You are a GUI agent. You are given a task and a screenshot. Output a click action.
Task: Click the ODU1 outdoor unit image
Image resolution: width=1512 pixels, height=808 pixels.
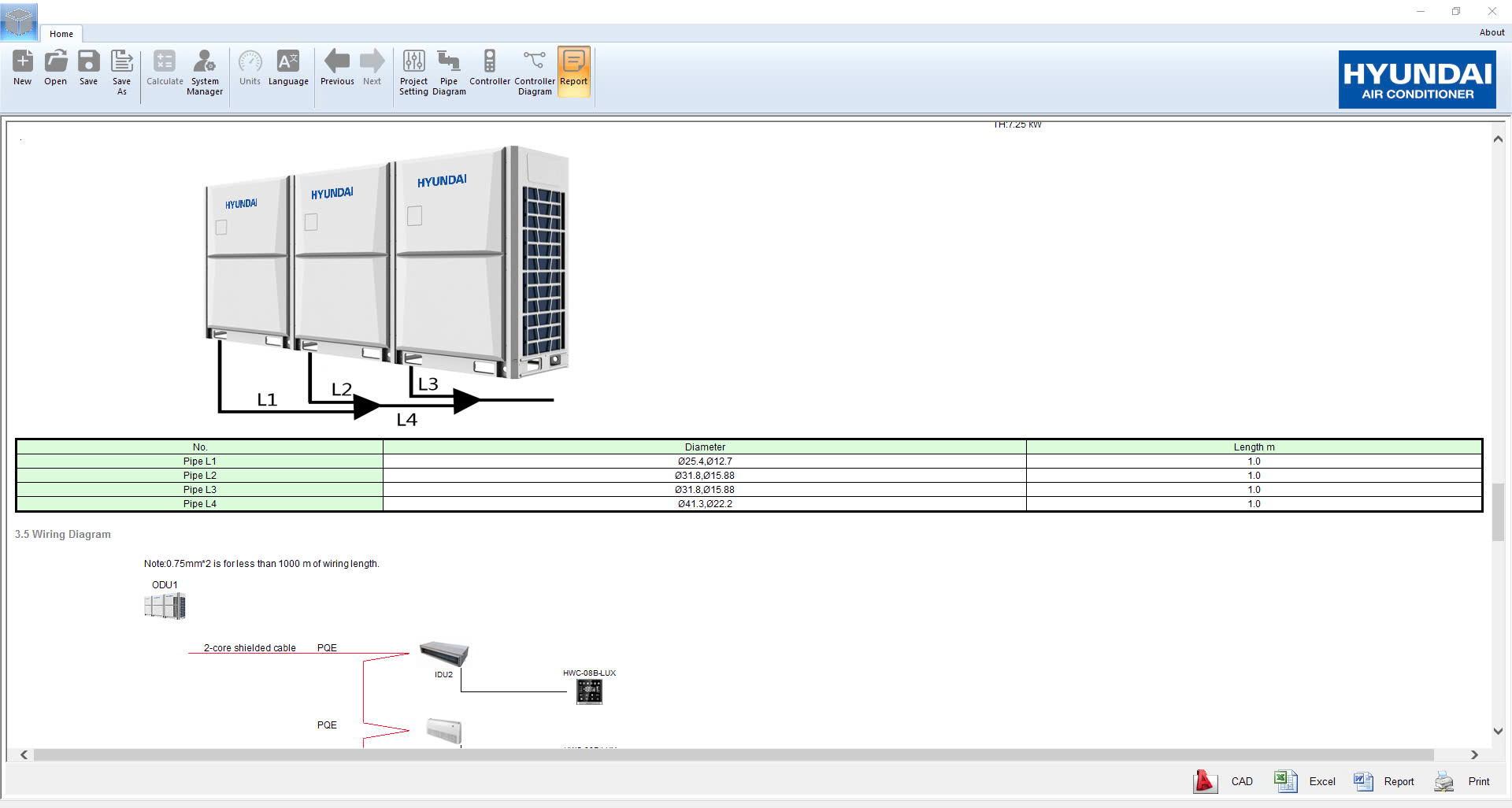[165, 606]
